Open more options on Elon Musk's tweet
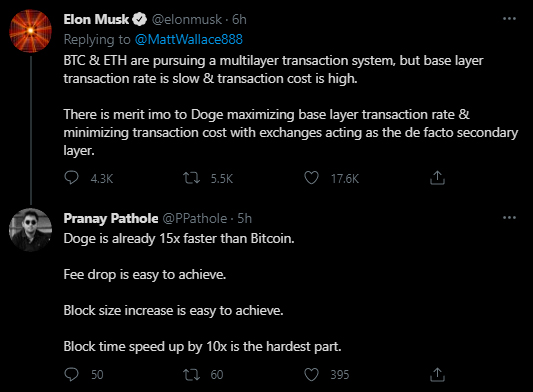 (x=509, y=19)
